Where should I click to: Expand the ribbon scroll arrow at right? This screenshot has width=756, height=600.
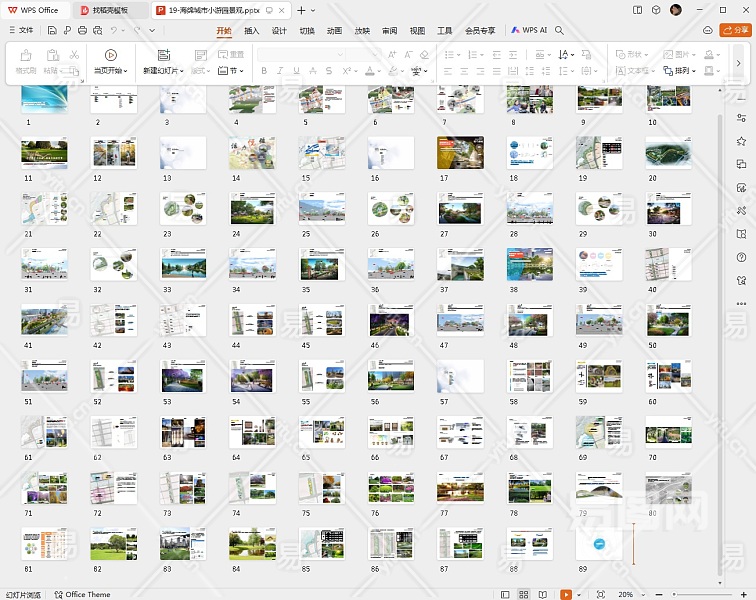tap(739, 63)
